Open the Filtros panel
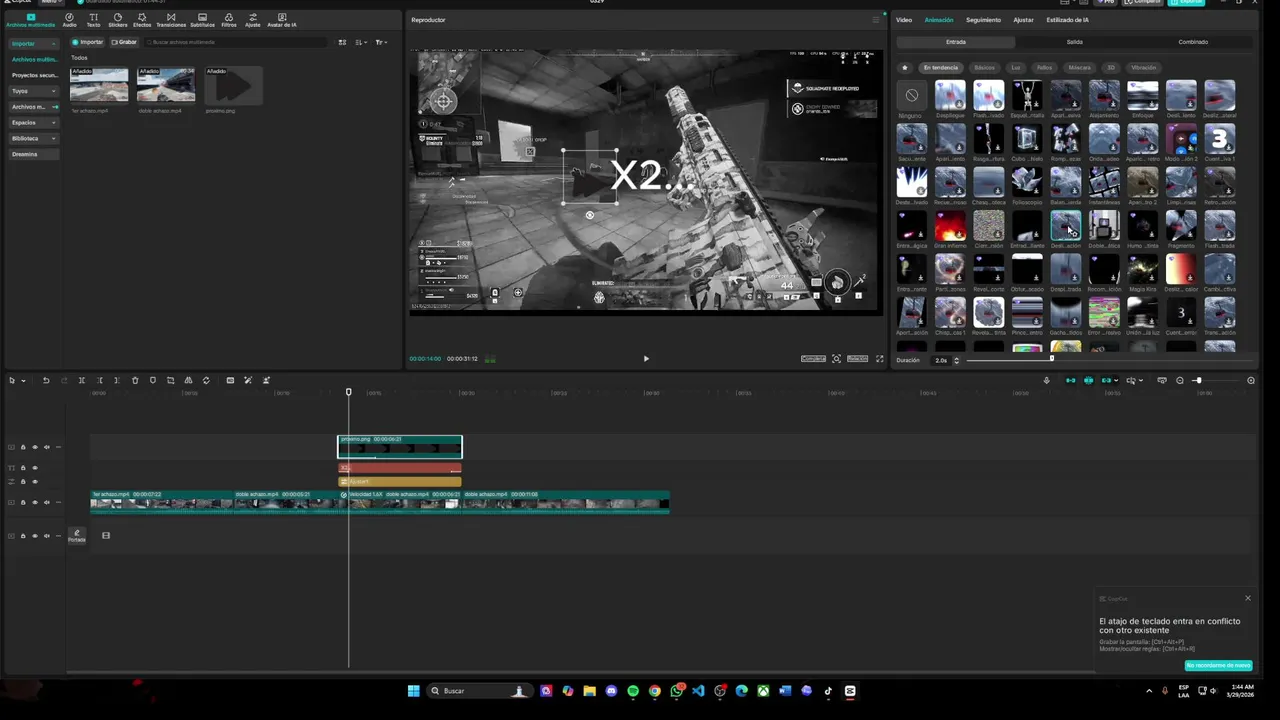This screenshot has width=1280, height=720. click(x=229, y=19)
